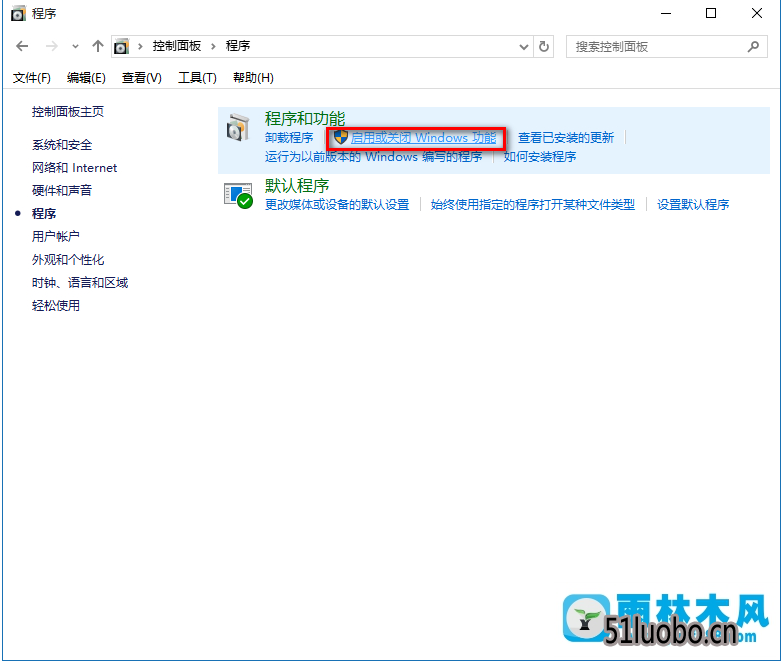782x662 pixels.
Task: Open the 编辑(E) menu
Action: [x=86, y=77]
